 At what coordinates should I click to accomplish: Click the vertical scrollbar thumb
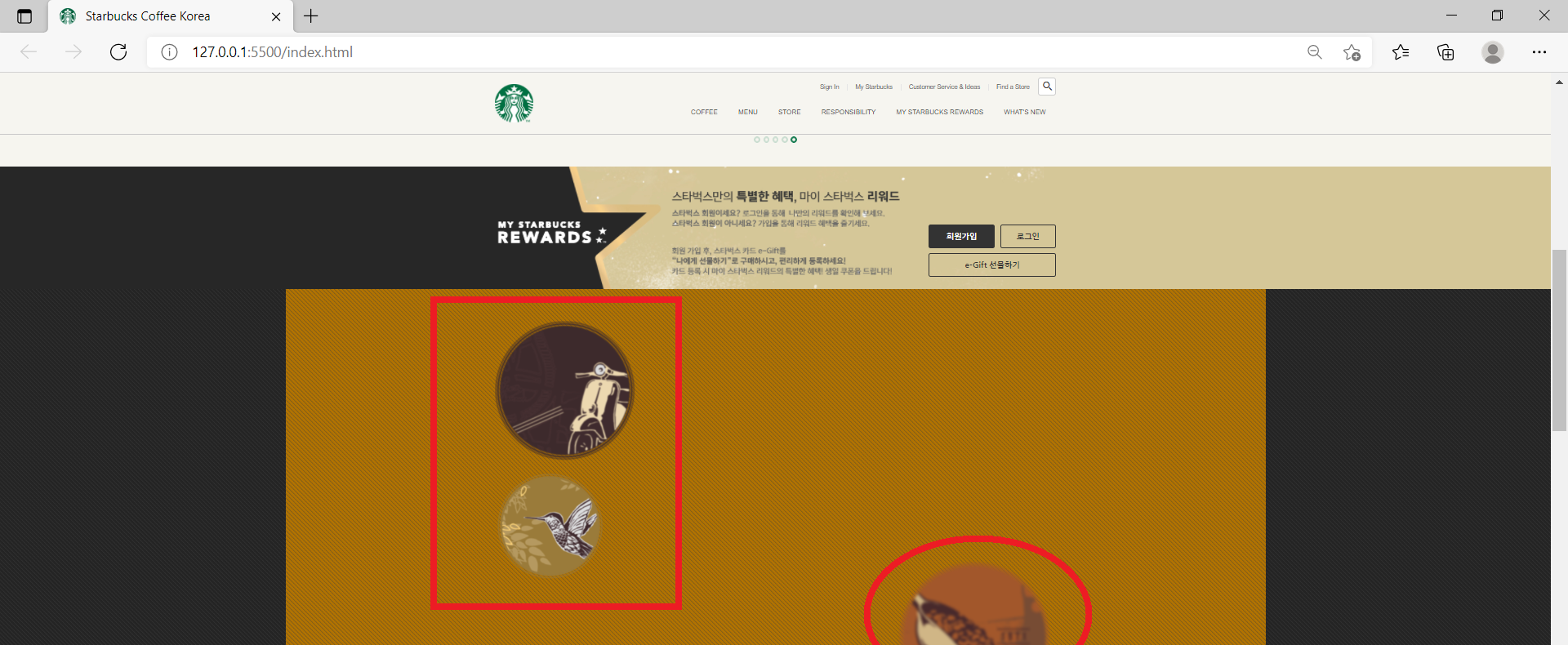[x=1559, y=340]
